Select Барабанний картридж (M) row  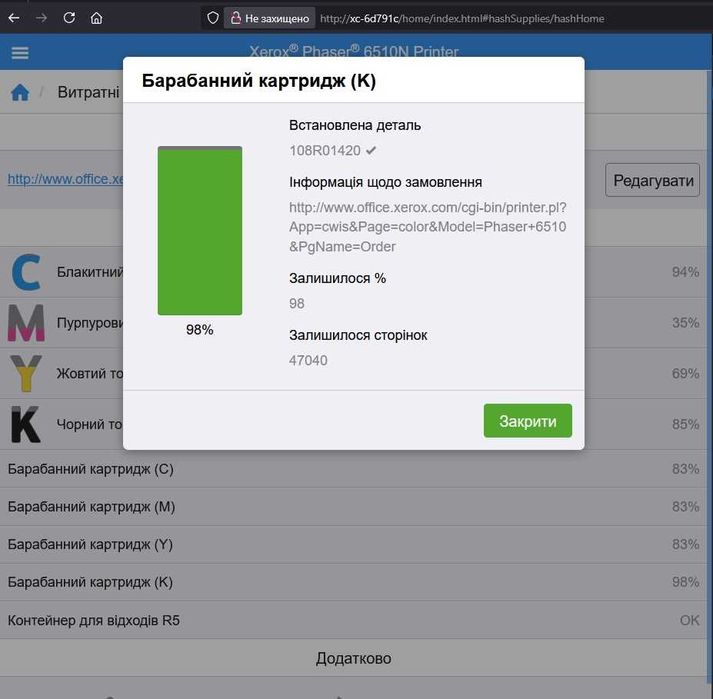[x=353, y=507]
